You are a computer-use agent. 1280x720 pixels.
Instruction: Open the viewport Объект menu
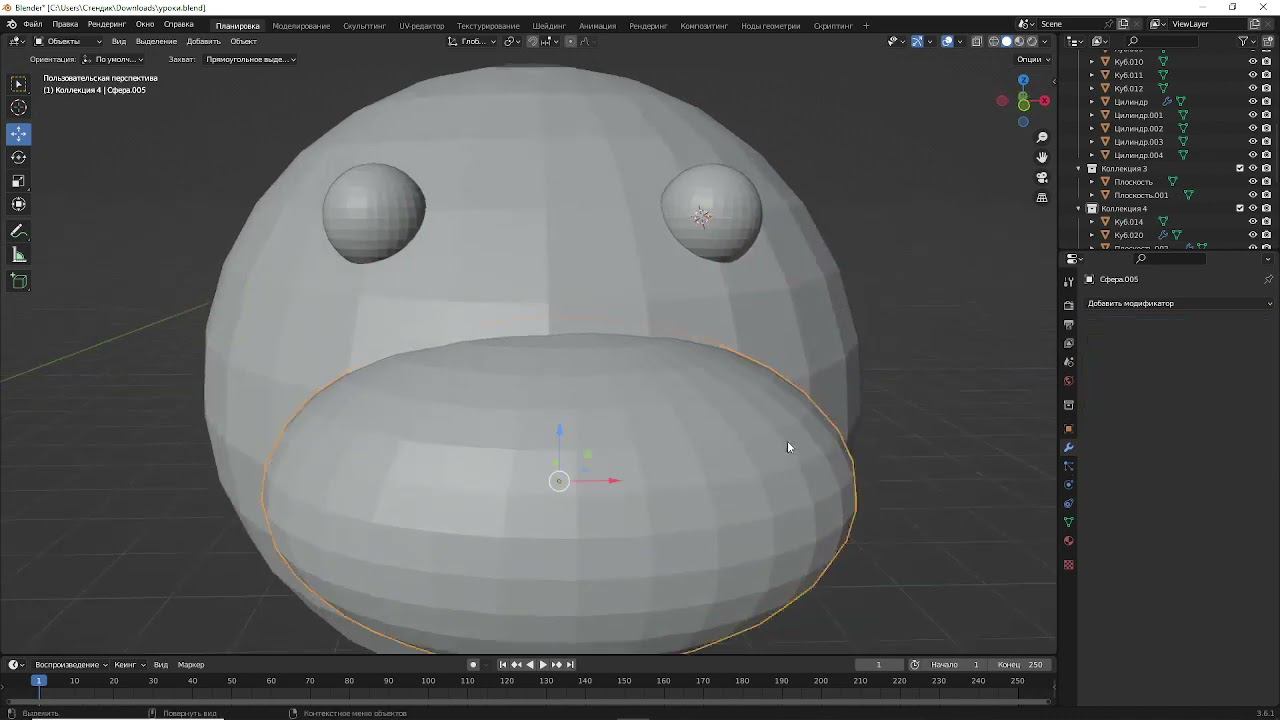tap(244, 41)
